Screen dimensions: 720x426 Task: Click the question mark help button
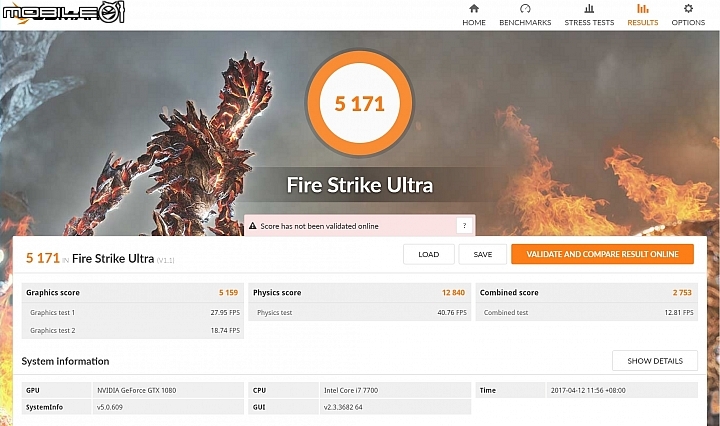point(464,225)
